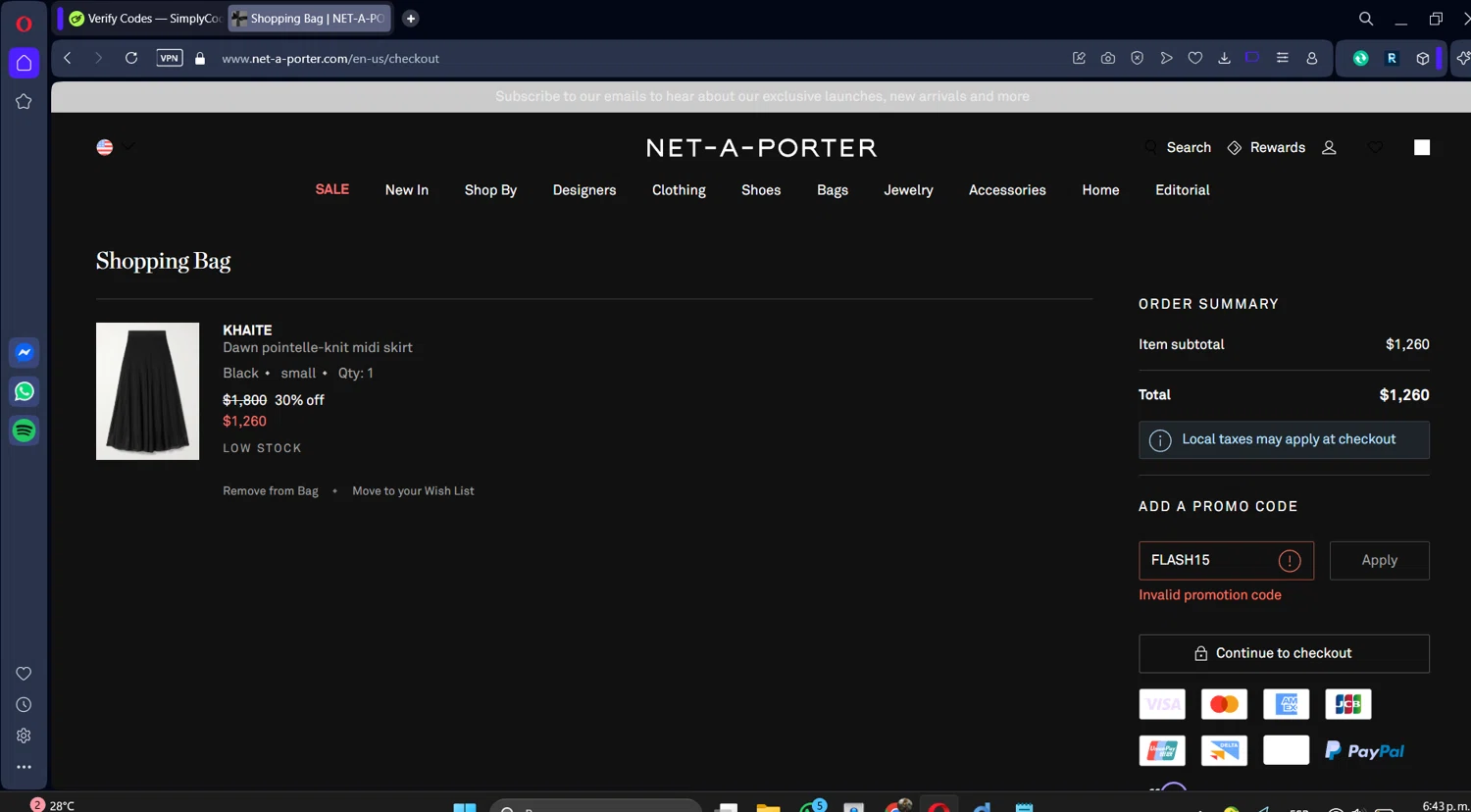
Task: Open account user icon in header
Action: click(1329, 147)
